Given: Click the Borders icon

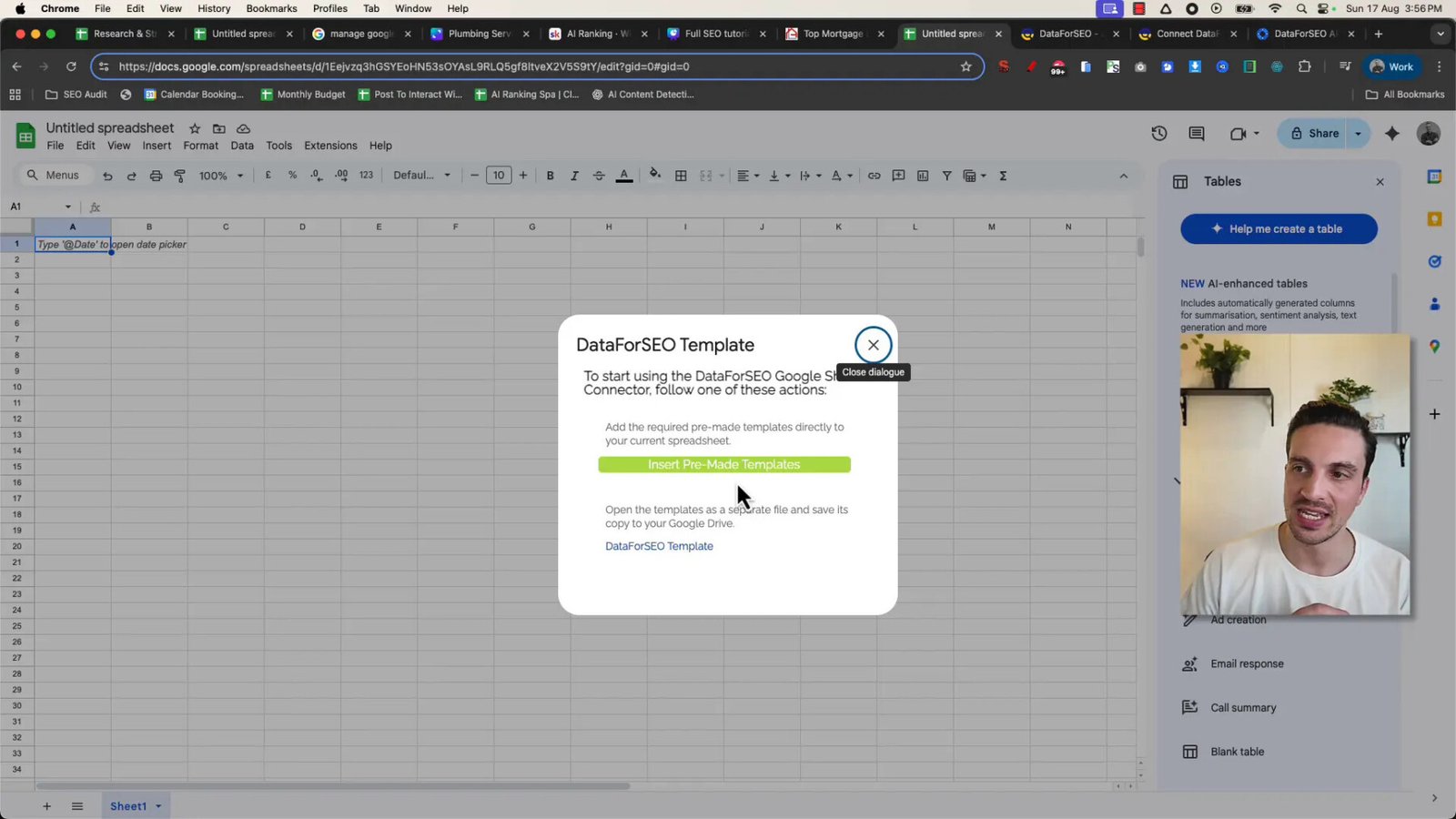Looking at the screenshot, I should click(x=681, y=176).
